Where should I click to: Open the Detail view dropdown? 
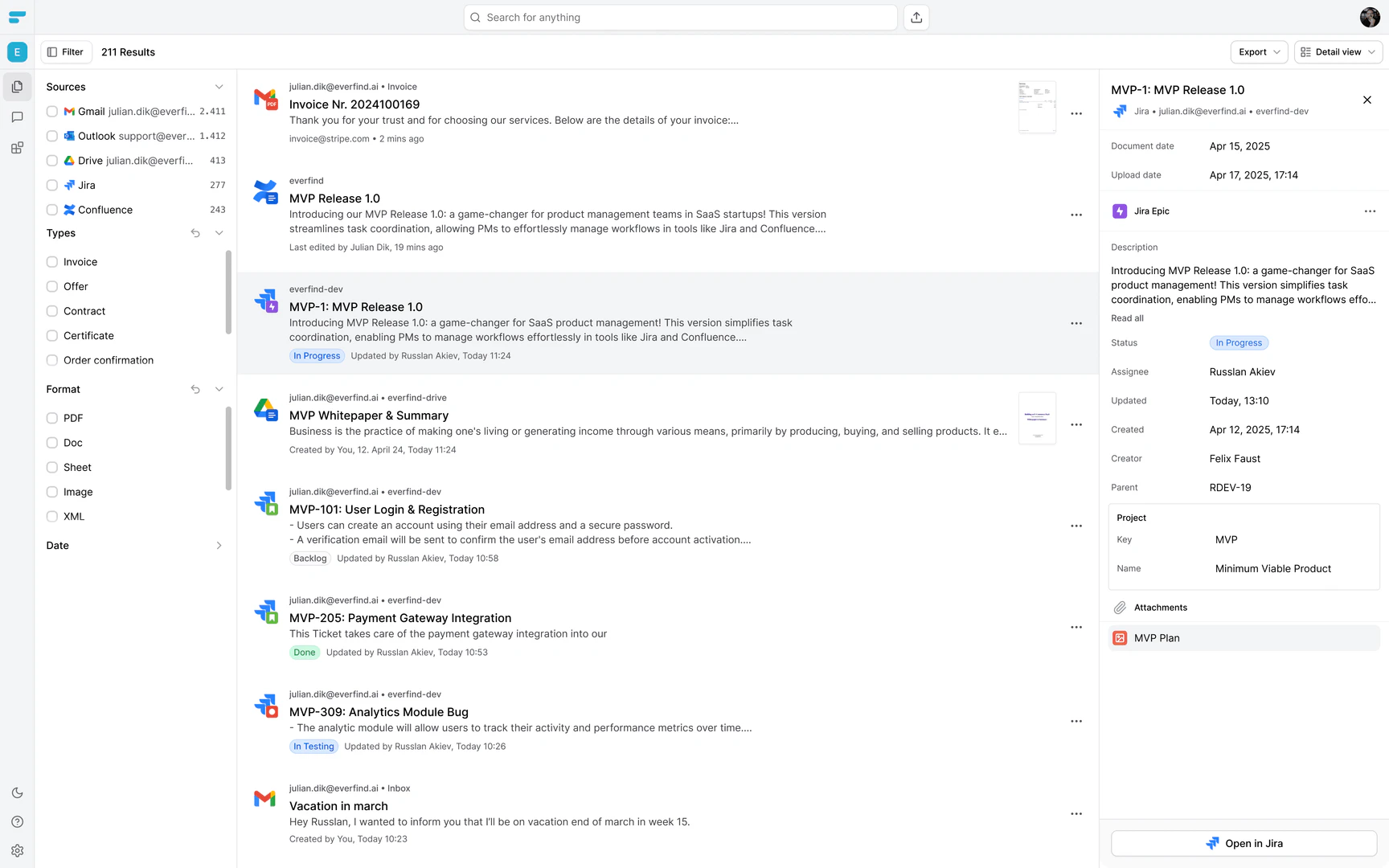point(1338,51)
